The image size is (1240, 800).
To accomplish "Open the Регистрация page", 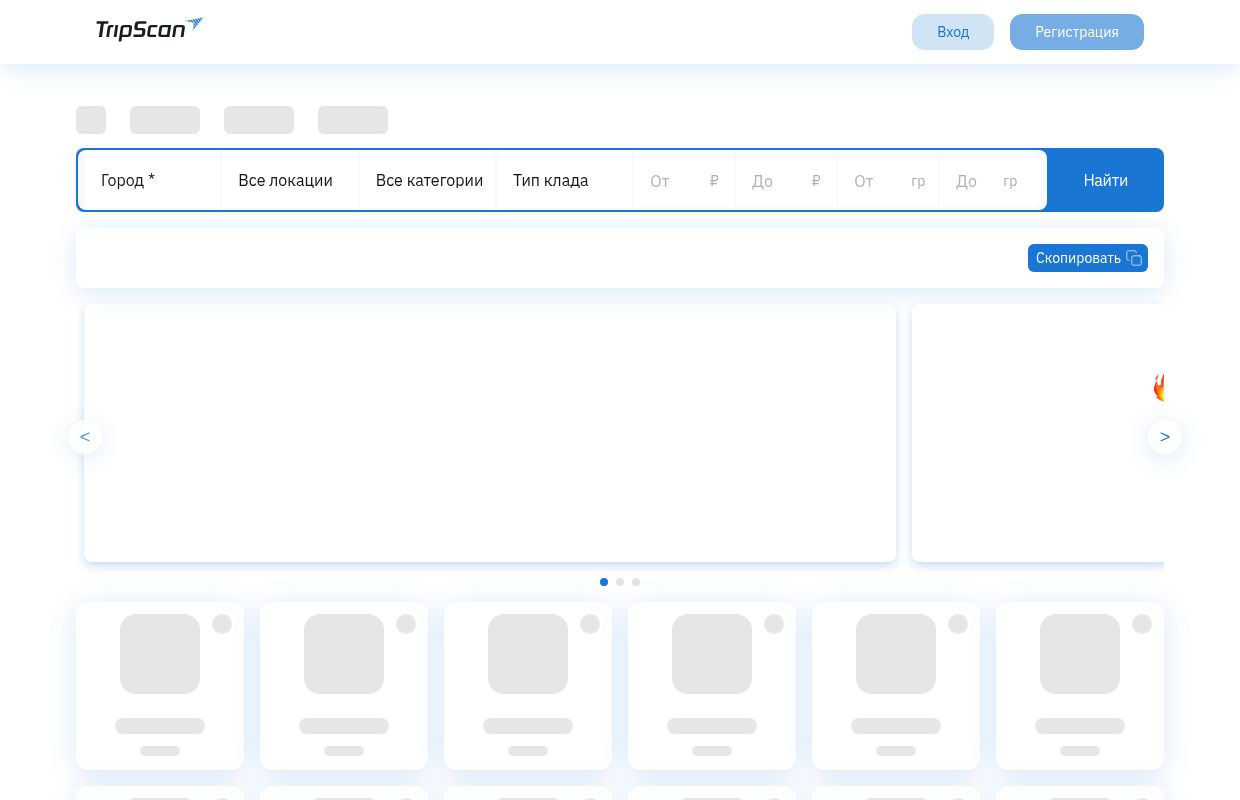I will [1076, 32].
